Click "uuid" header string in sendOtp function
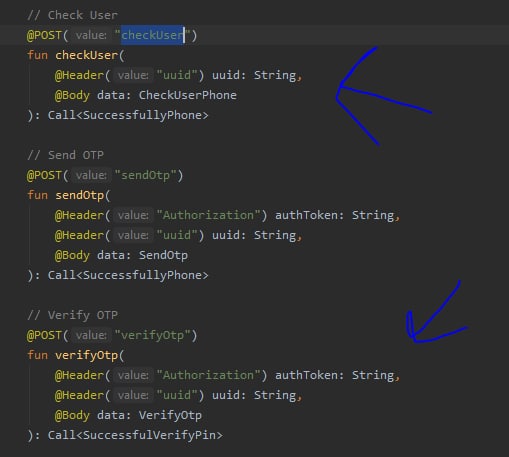The image size is (509, 457). (177, 235)
